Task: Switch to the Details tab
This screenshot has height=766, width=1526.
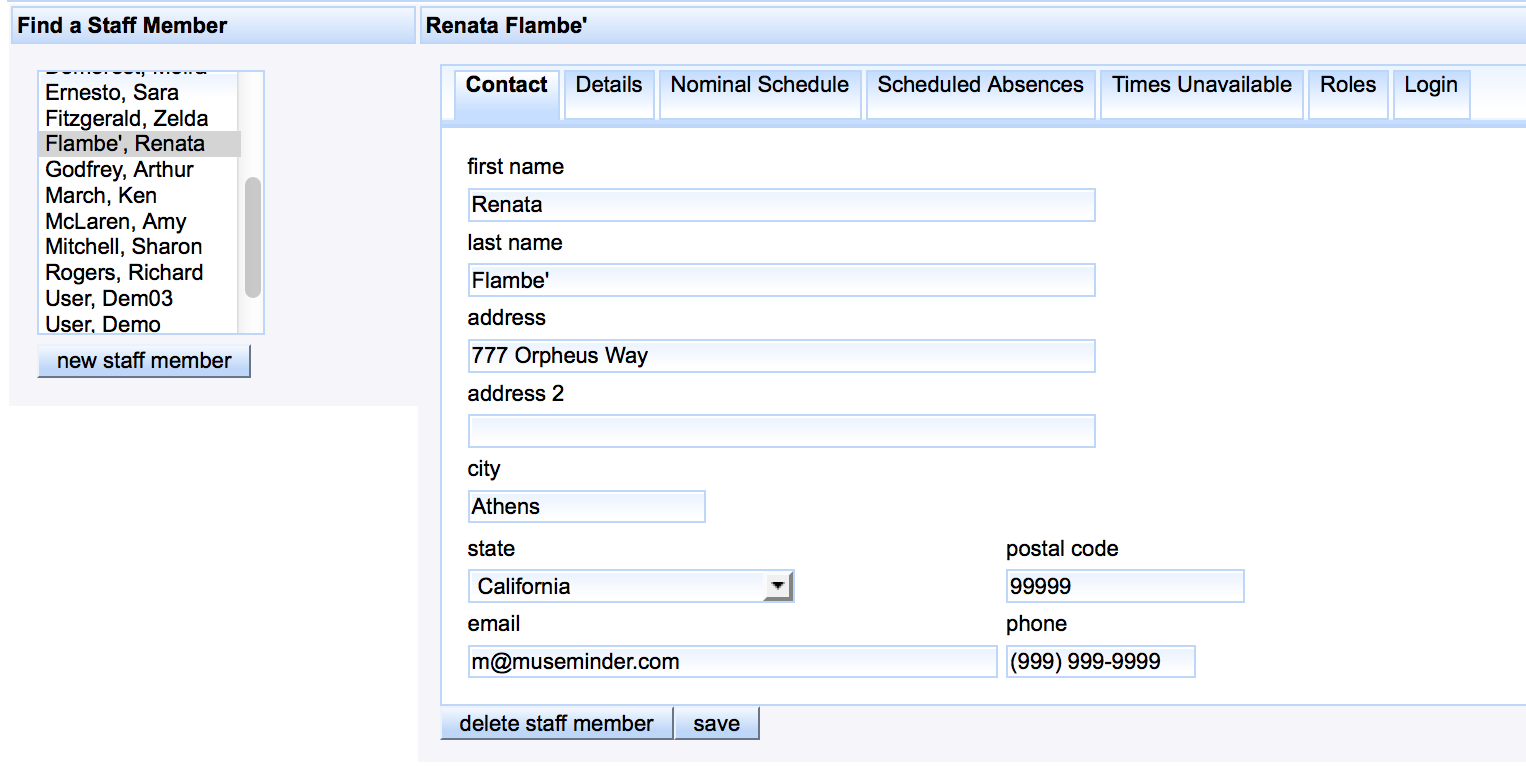Action: click(x=608, y=86)
